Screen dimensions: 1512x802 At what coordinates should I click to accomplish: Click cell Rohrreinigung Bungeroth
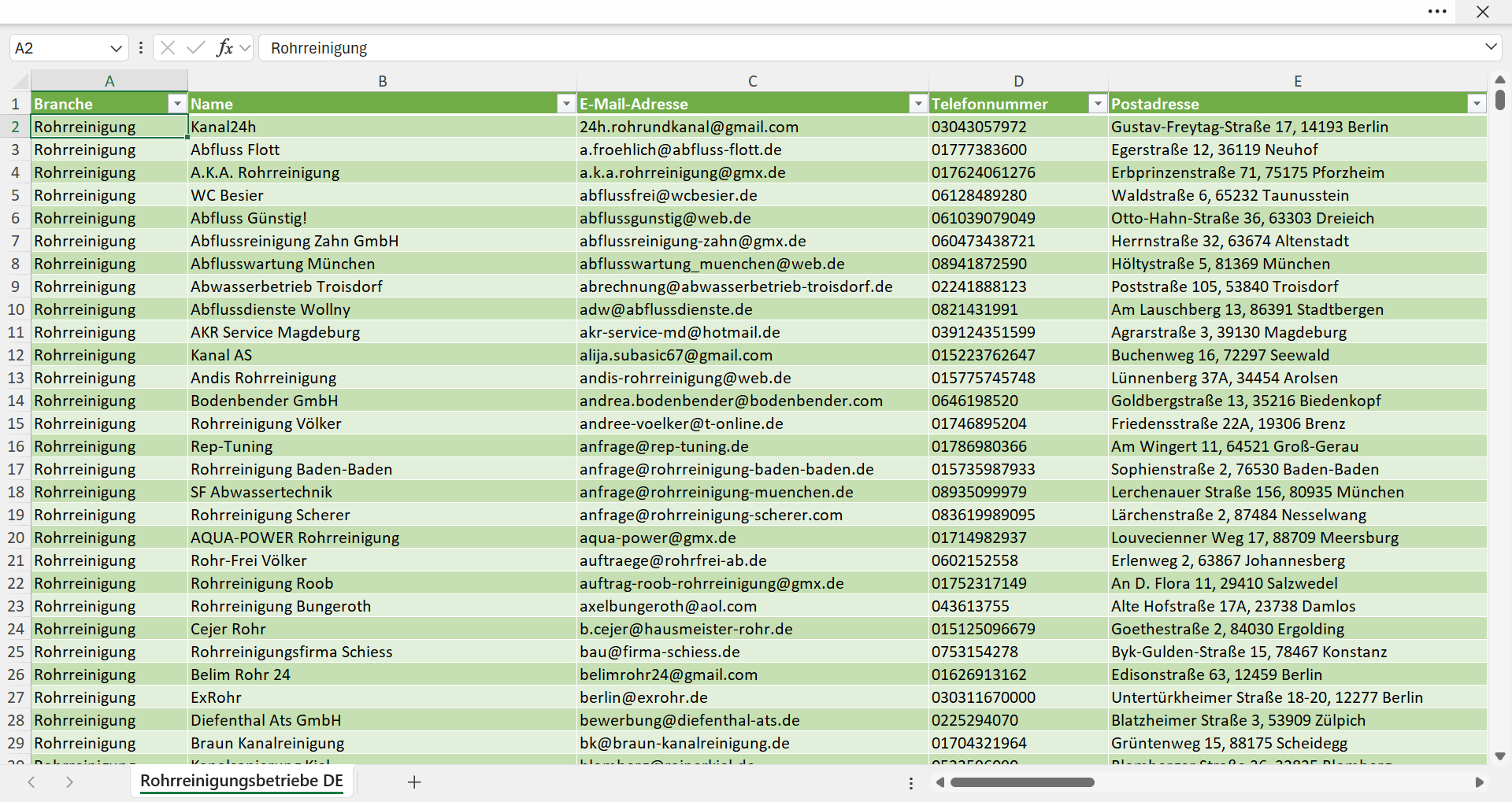[382, 606]
